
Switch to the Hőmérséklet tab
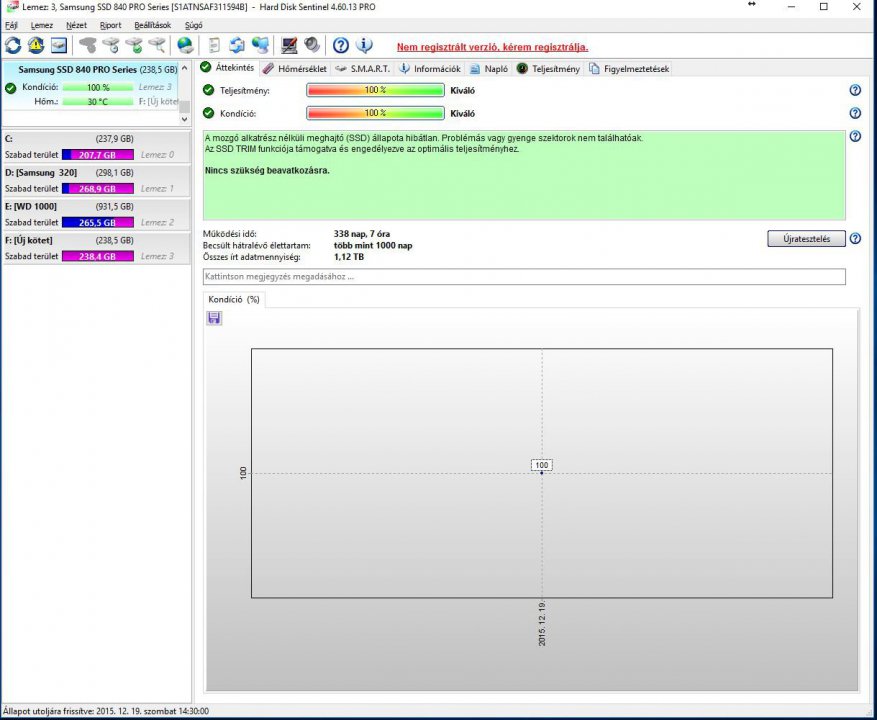point(295,69)
